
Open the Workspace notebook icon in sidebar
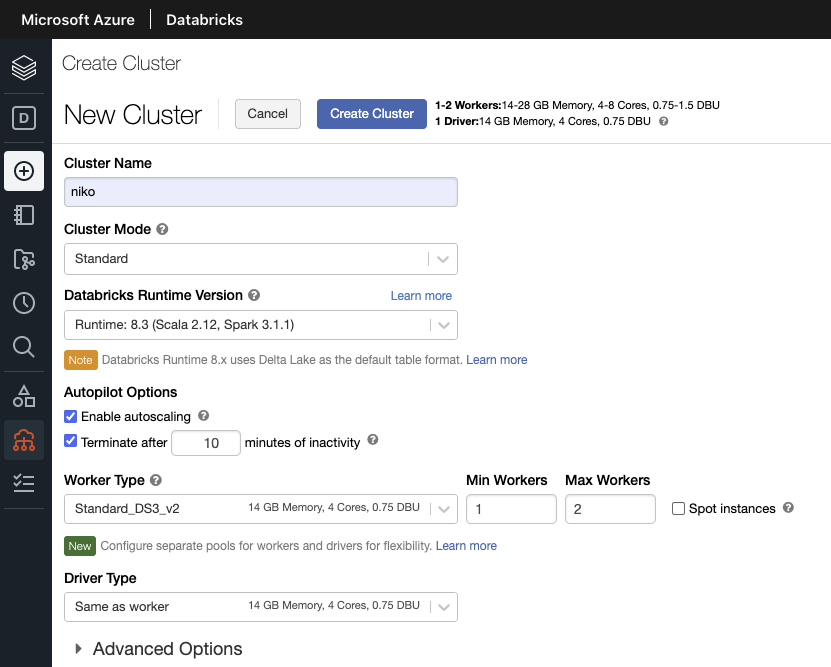click(24, 215)
